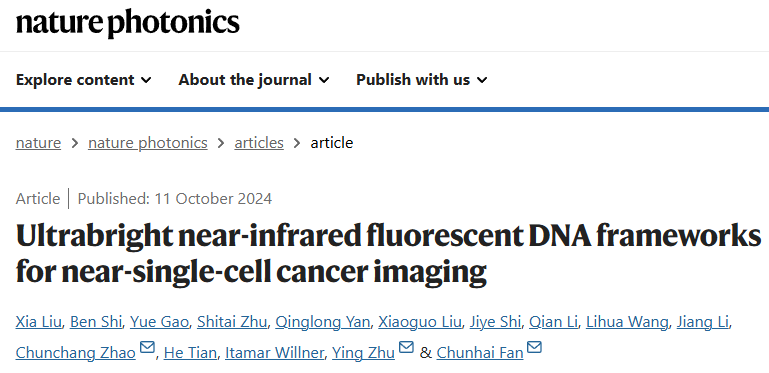Click author Chunhai Fan name link
Screen dimensions: 769x373
[x=480, y=352]
